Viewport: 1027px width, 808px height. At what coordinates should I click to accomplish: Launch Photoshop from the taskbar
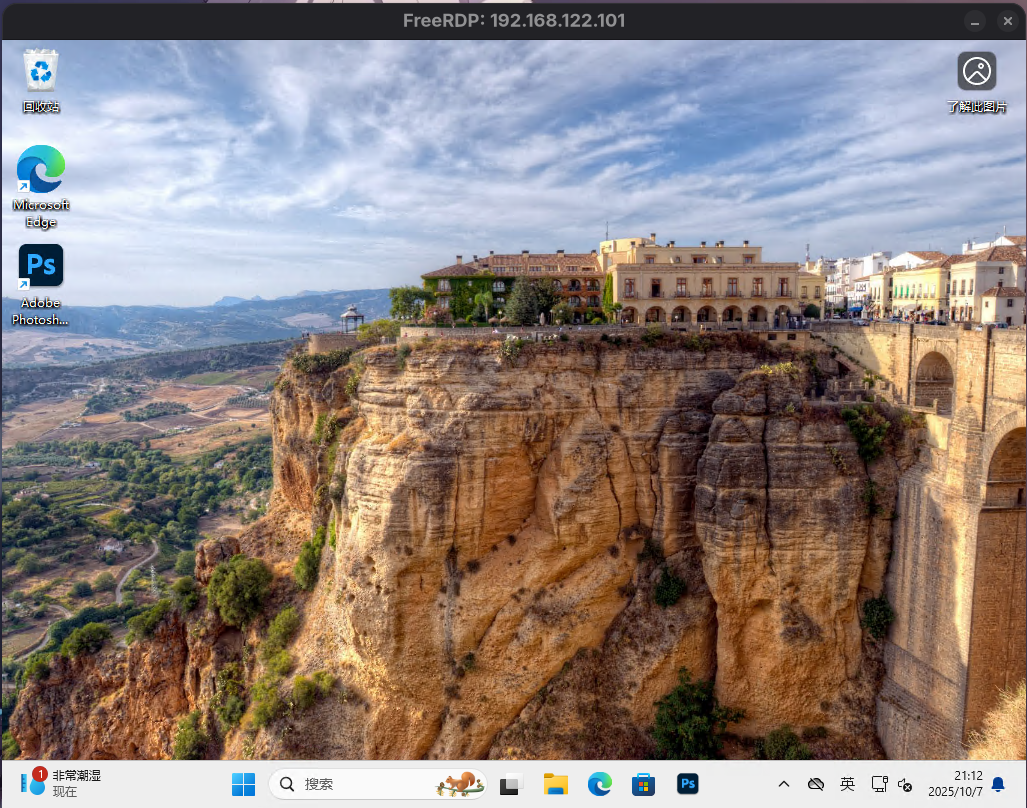(687, 785)
